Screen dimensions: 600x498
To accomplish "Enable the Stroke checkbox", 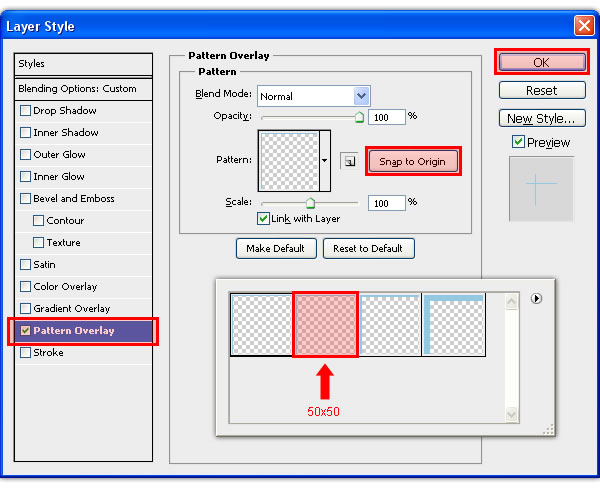I will tap(25, 353).
